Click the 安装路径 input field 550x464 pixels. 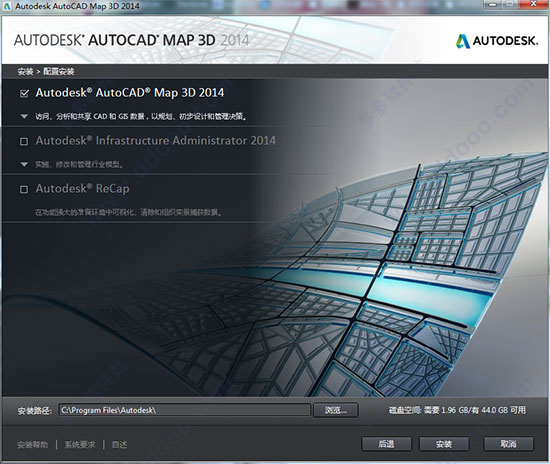coord(185,410)
